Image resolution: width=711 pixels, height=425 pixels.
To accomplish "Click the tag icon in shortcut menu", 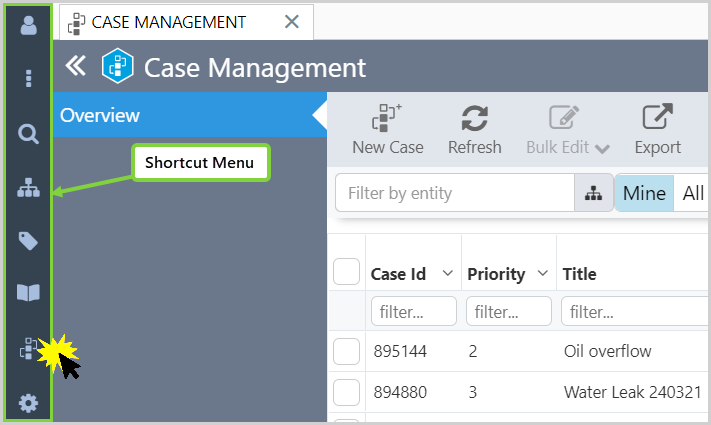I will pyautogui.click(x=28, y=240).
